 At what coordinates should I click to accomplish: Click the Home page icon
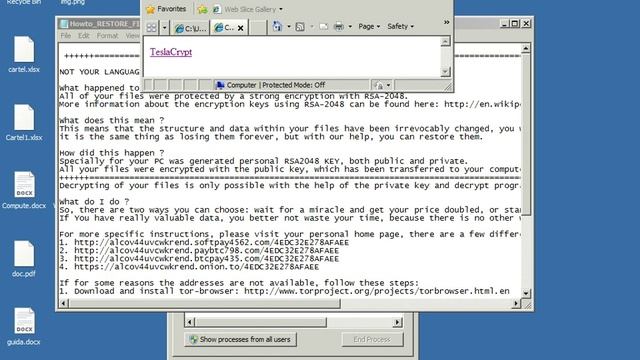(278, 27)
